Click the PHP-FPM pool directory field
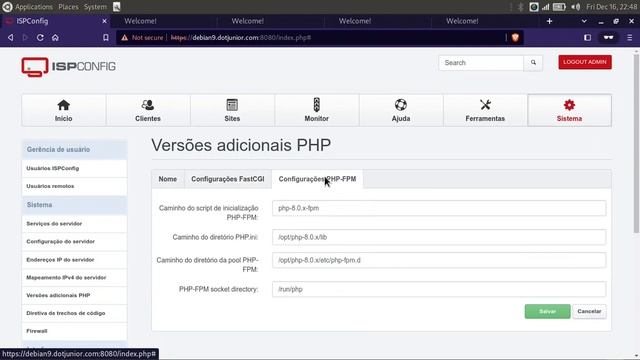The height and width of the screenshot is (360, 640). [439, 260]
